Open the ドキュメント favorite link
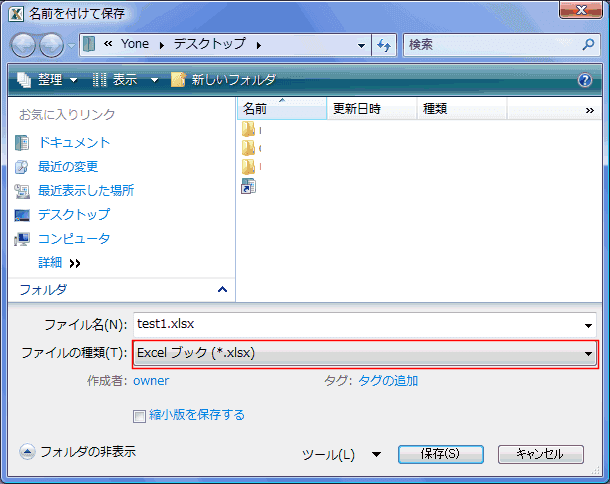Image resolution: width=610 pixels, height=484 pixels. pos(74,143)
